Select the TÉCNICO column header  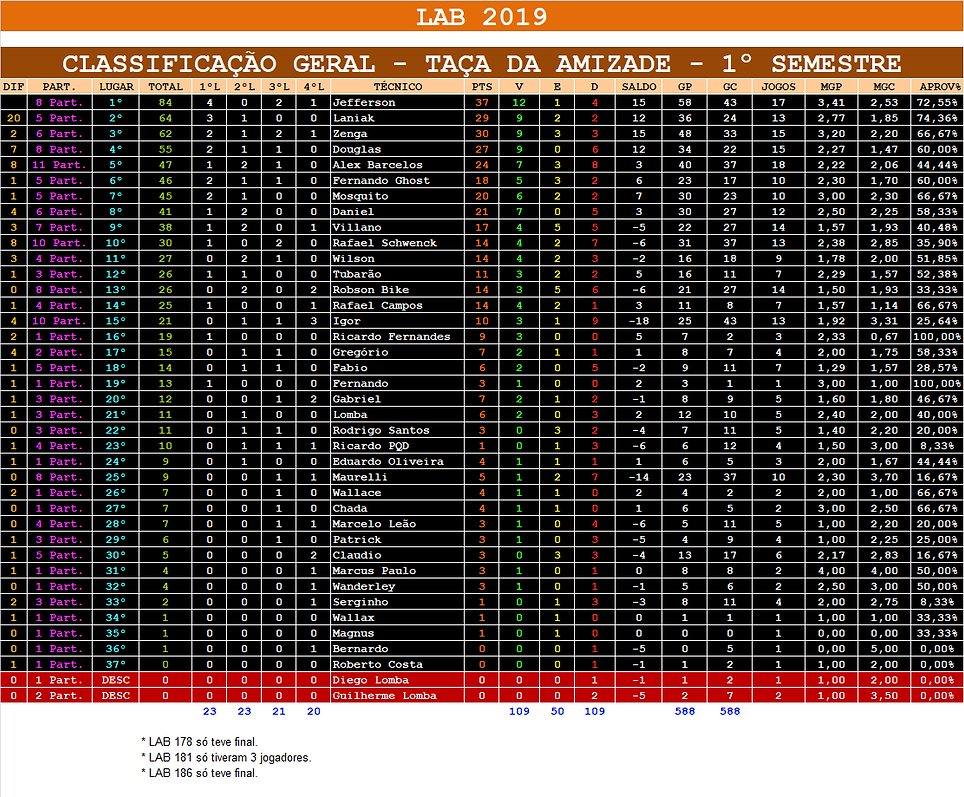coord(398,87)
